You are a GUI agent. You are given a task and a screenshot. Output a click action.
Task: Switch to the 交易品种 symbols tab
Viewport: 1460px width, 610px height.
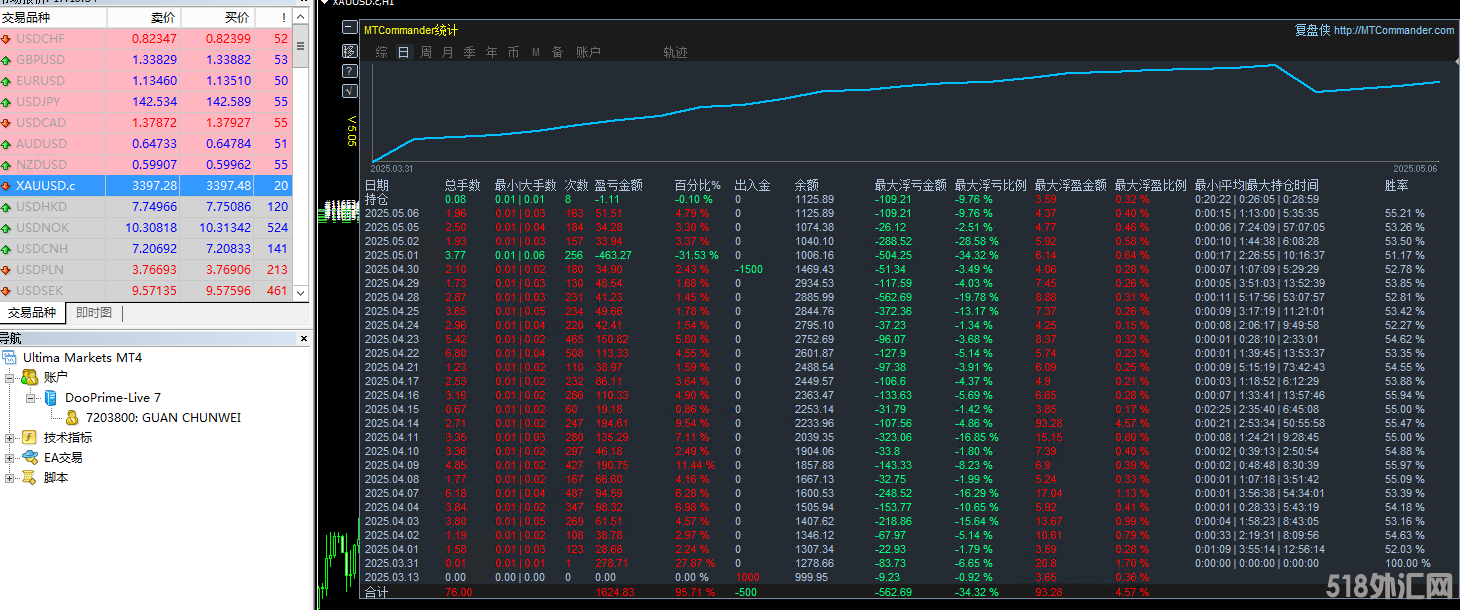(33, 313)
